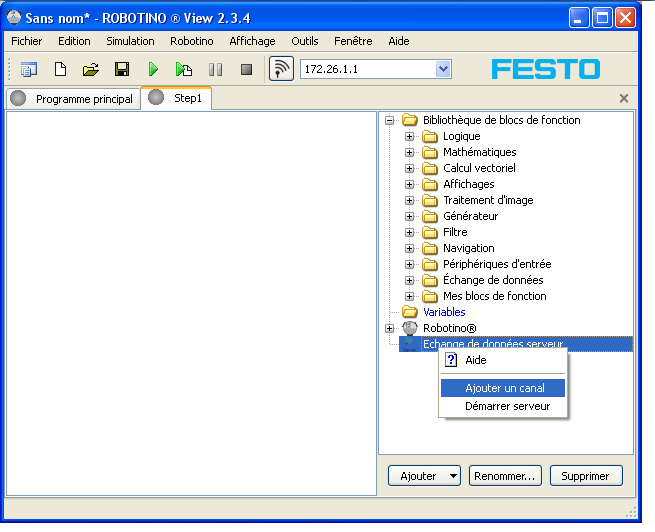655x532 pixels.
Task: Select the Step1 tab
Action: (176, 98)
